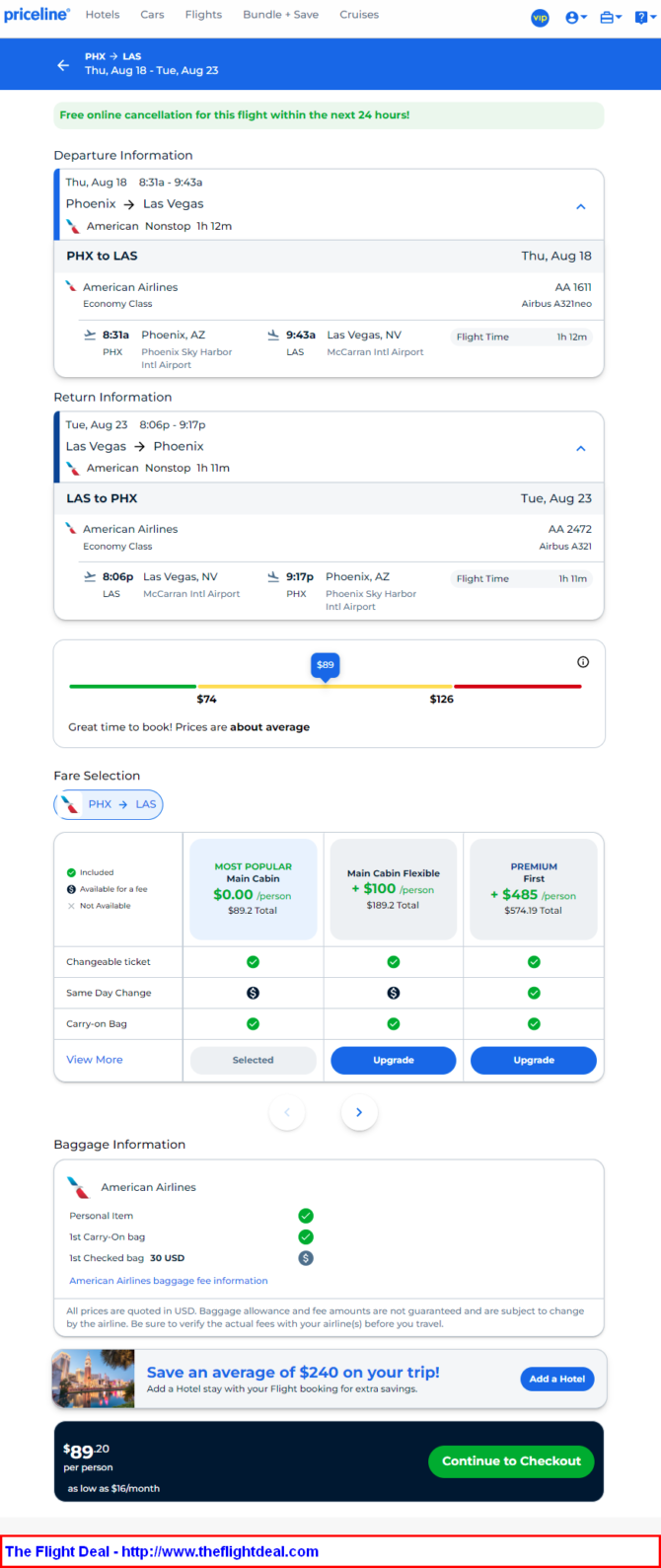Open the Bundle + Save menu item

tap(281, 15)
